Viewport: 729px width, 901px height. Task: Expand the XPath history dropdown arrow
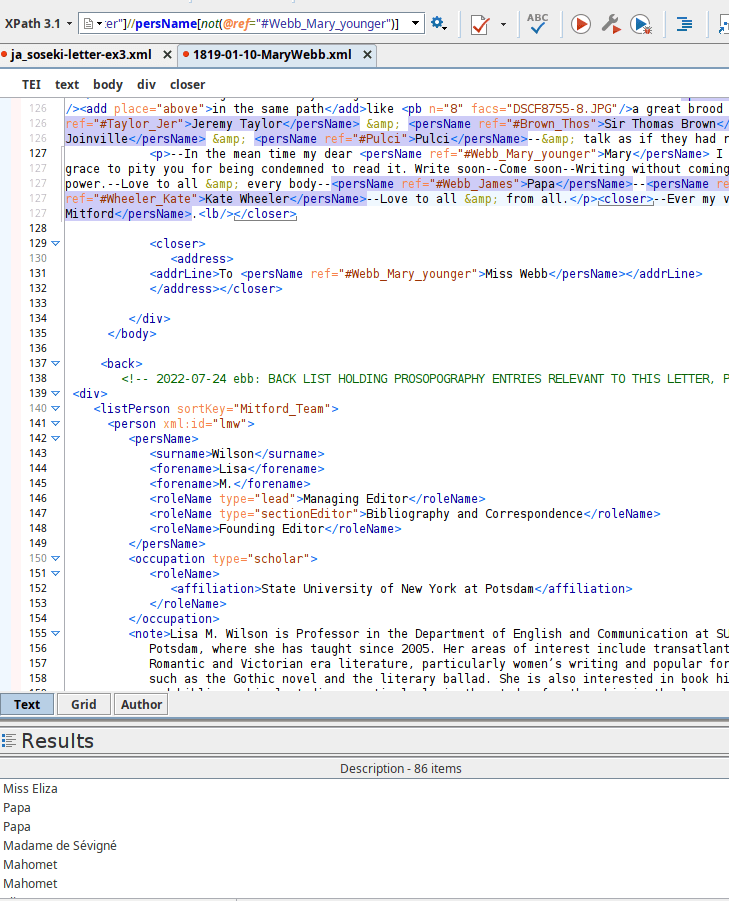click(415, 24)
